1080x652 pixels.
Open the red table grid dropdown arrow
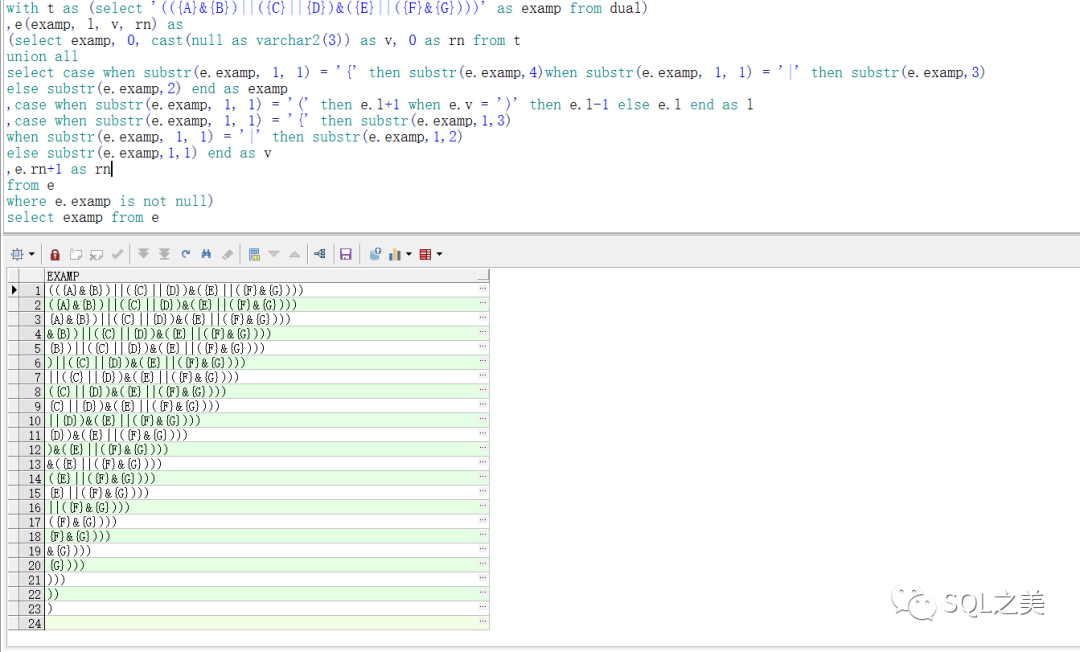[x=439, y=254]
